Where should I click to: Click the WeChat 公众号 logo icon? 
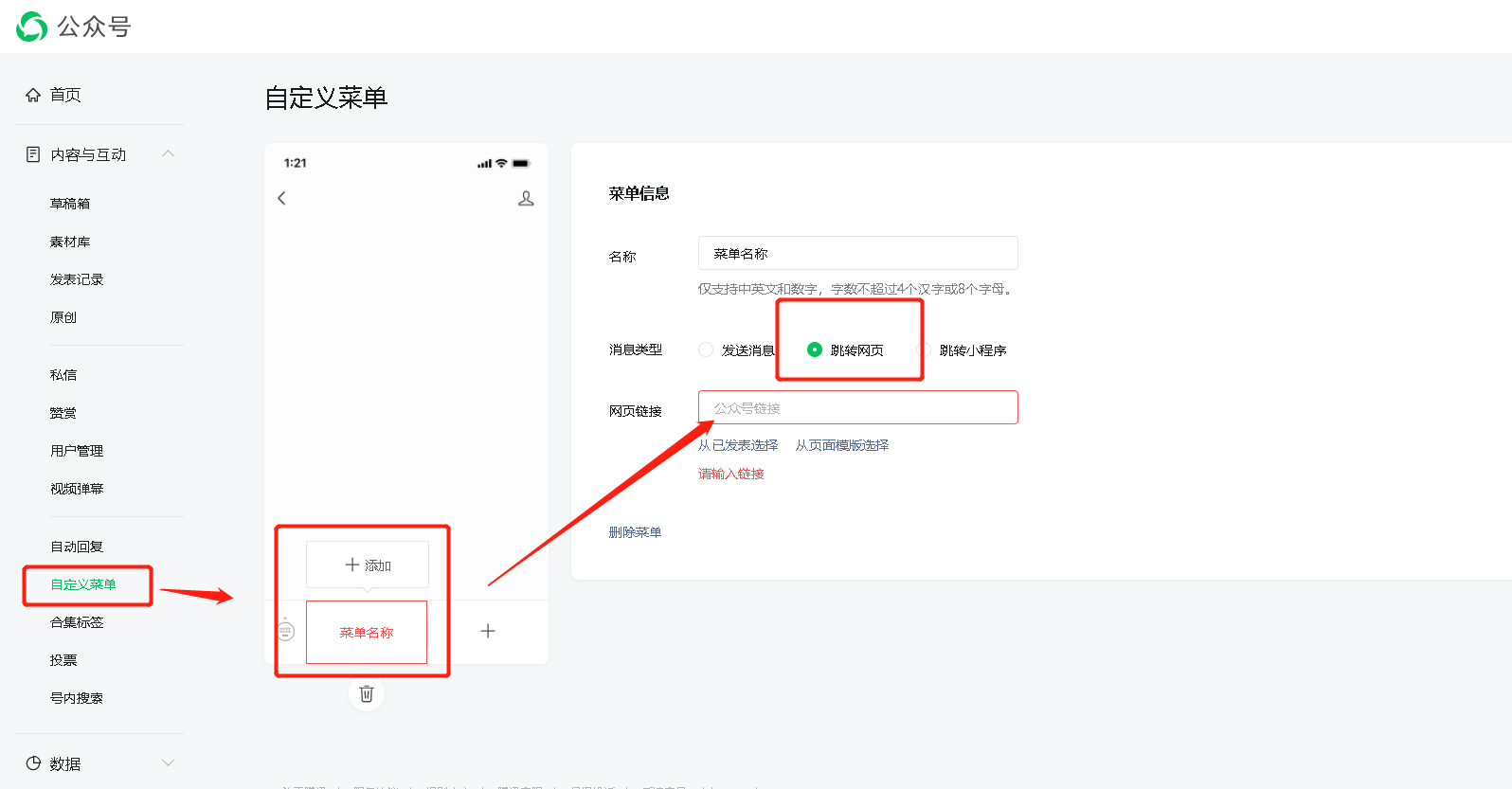click(x=32, y=27)
